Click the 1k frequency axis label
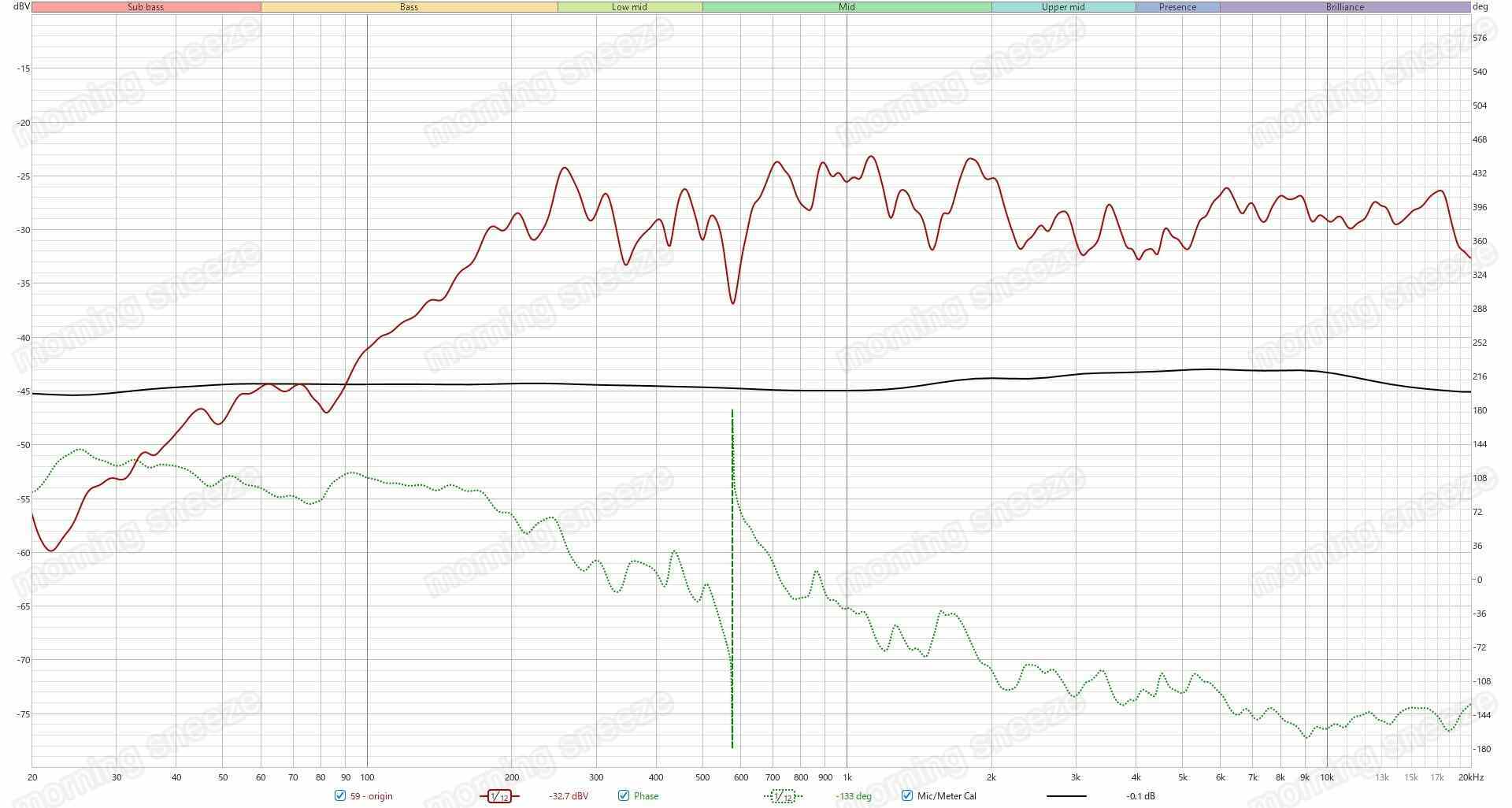 coord(847,777)
